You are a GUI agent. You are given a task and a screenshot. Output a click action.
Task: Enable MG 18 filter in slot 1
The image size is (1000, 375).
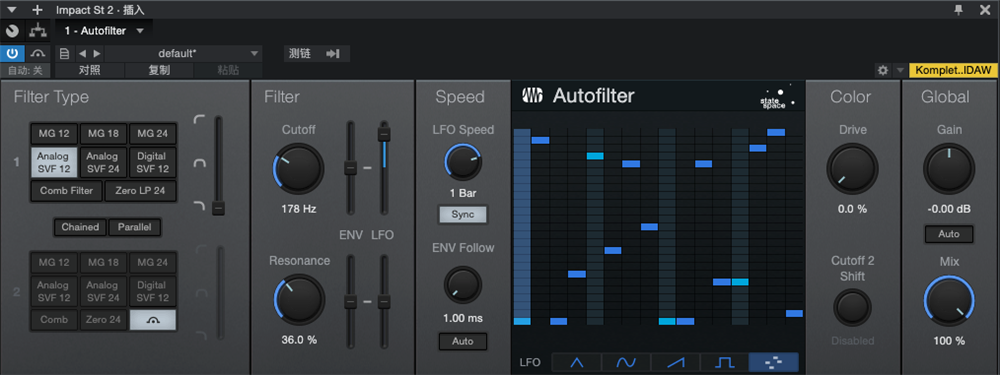[x=103, y=134]
